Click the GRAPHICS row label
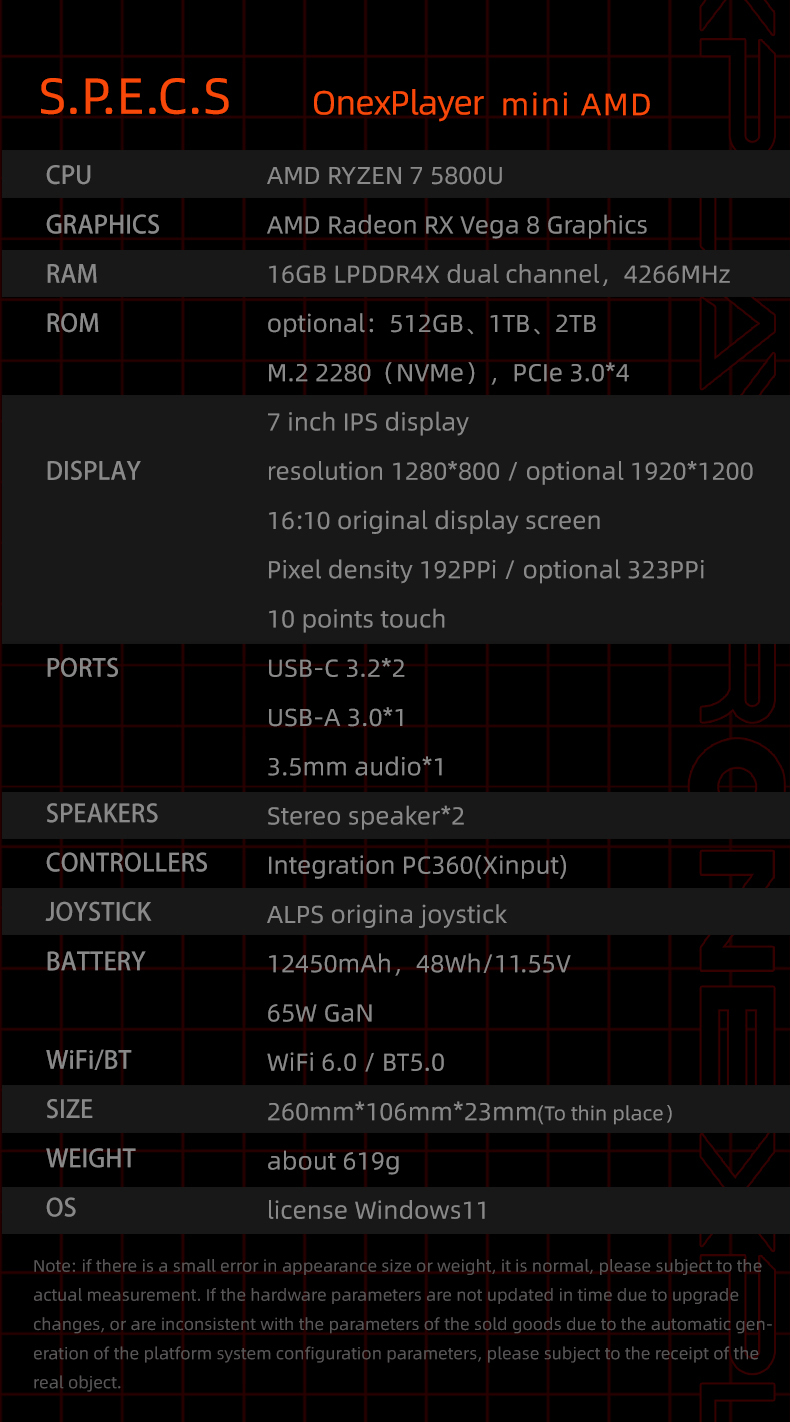 click(103, 225)
